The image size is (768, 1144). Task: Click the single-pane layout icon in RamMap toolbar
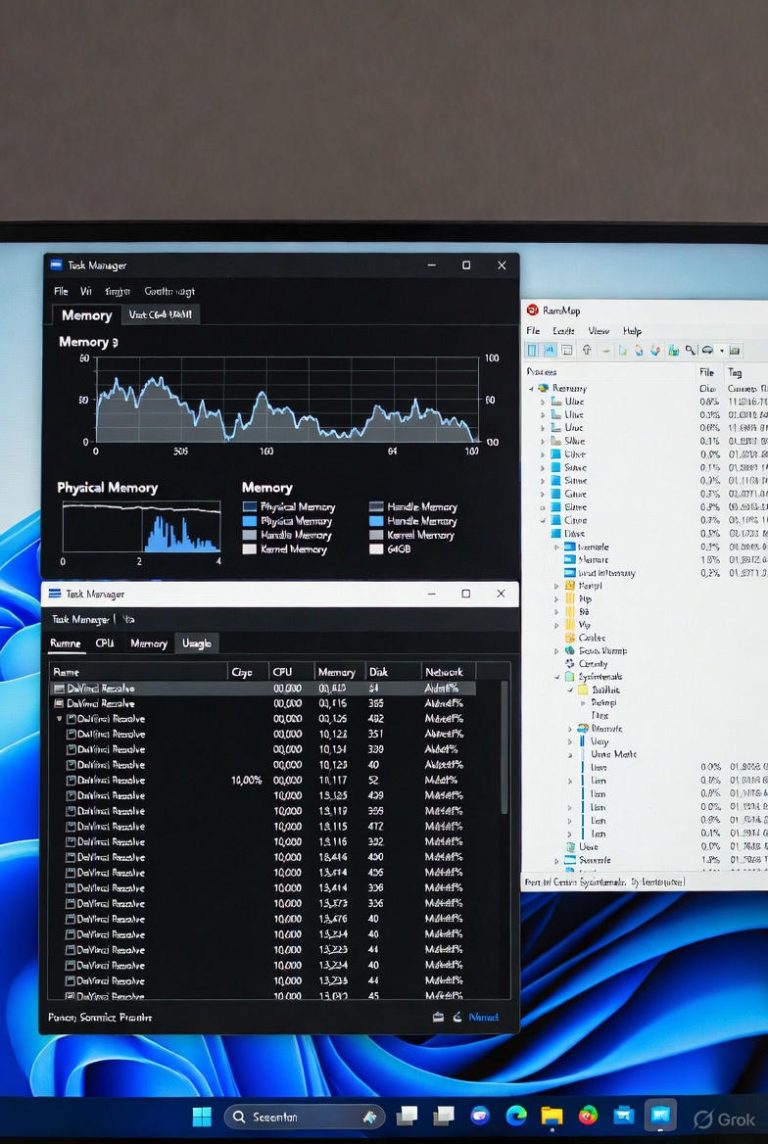pos(532,350)
